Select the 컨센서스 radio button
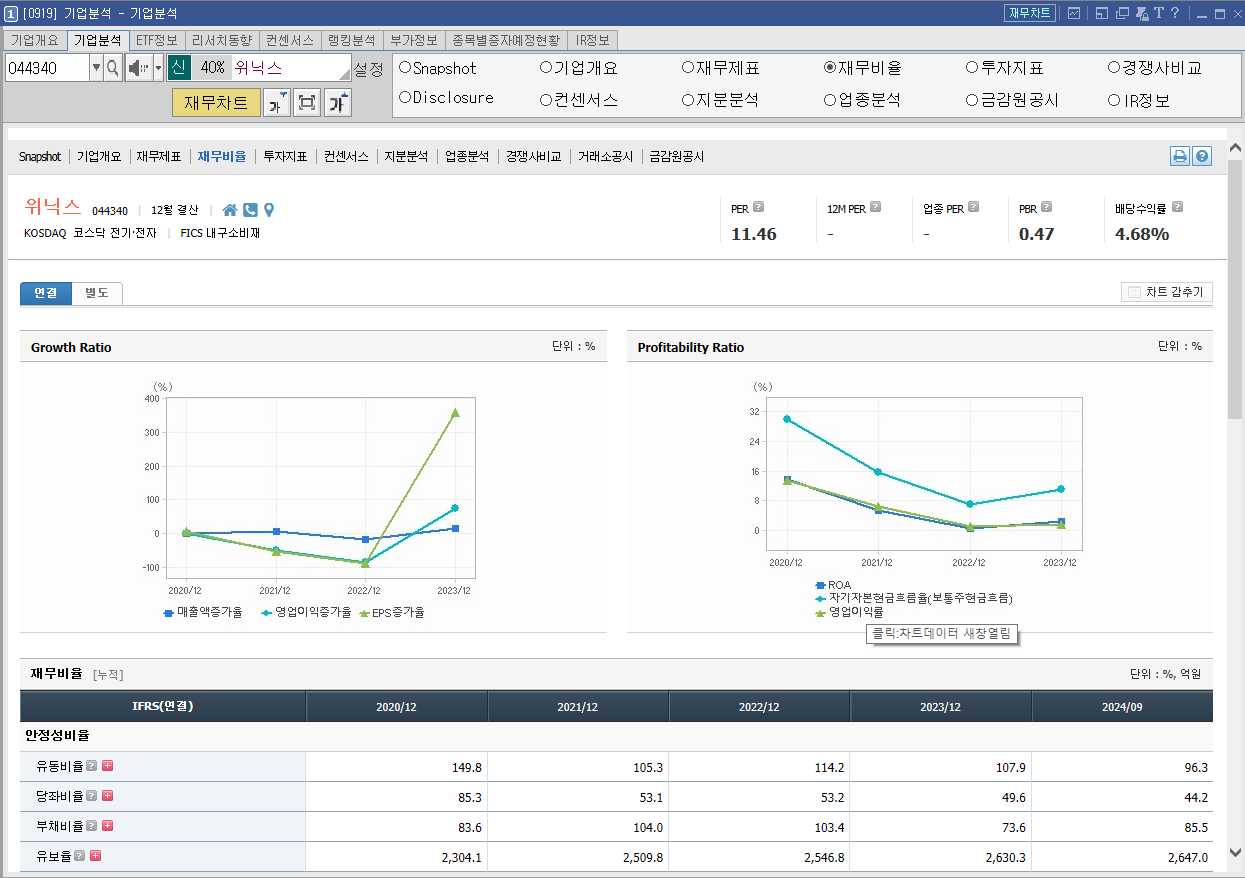 546,100
